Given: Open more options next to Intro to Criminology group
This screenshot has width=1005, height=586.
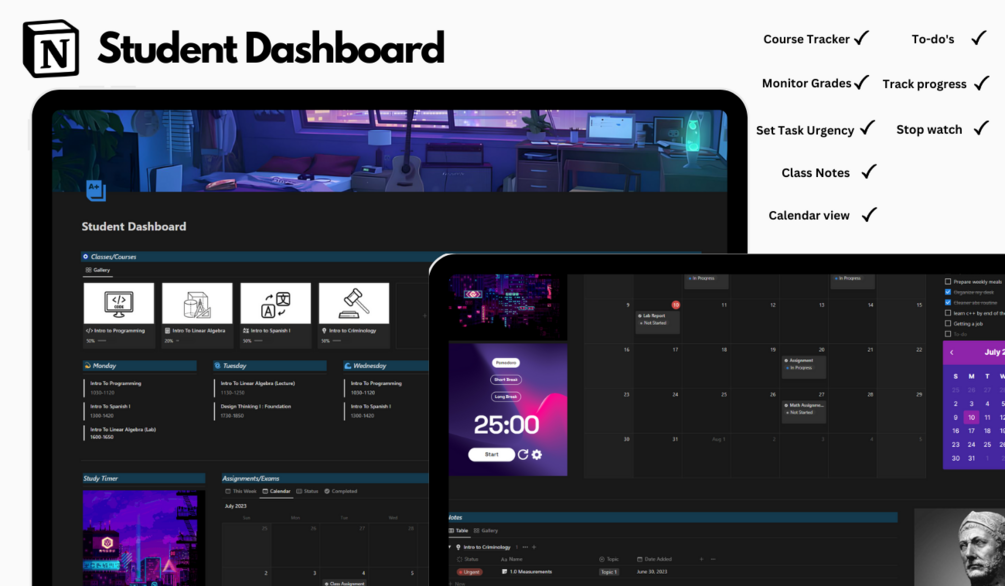Looking at the screenshot, I should (x=525, y=548).
